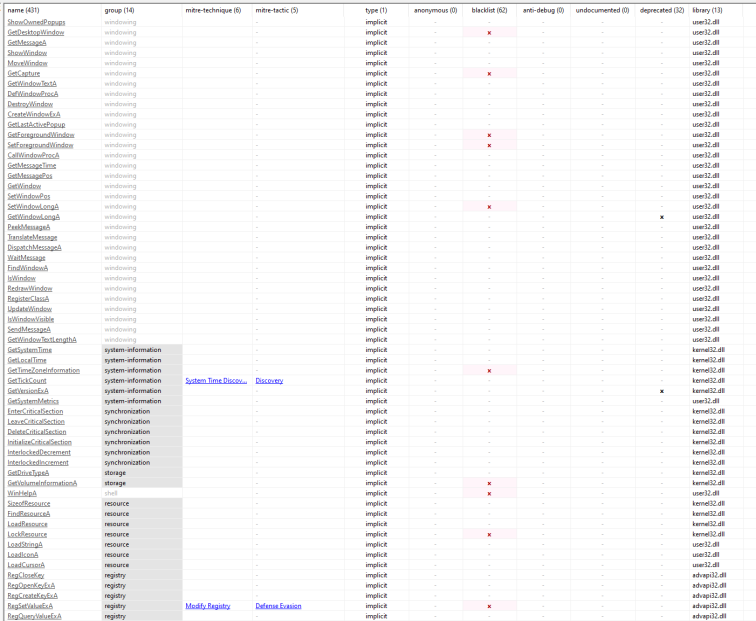This screenshot has height=621, width=756.
Task: Click the LoadCursorA import name
Action: (26, 565)
